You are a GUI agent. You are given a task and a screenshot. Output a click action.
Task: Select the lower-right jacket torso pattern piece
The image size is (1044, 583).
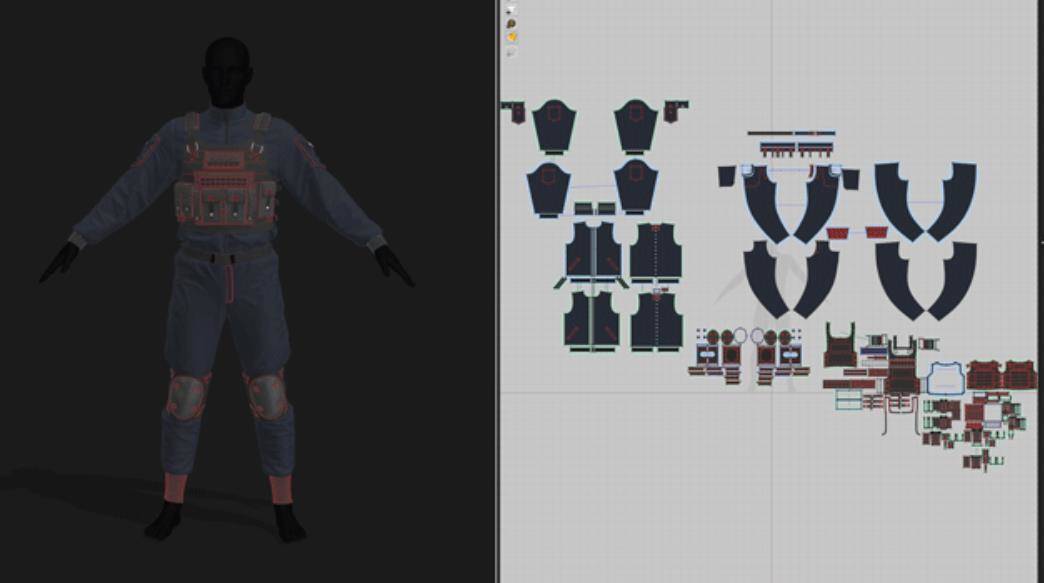pyautogui.click(x=656, y=321)
